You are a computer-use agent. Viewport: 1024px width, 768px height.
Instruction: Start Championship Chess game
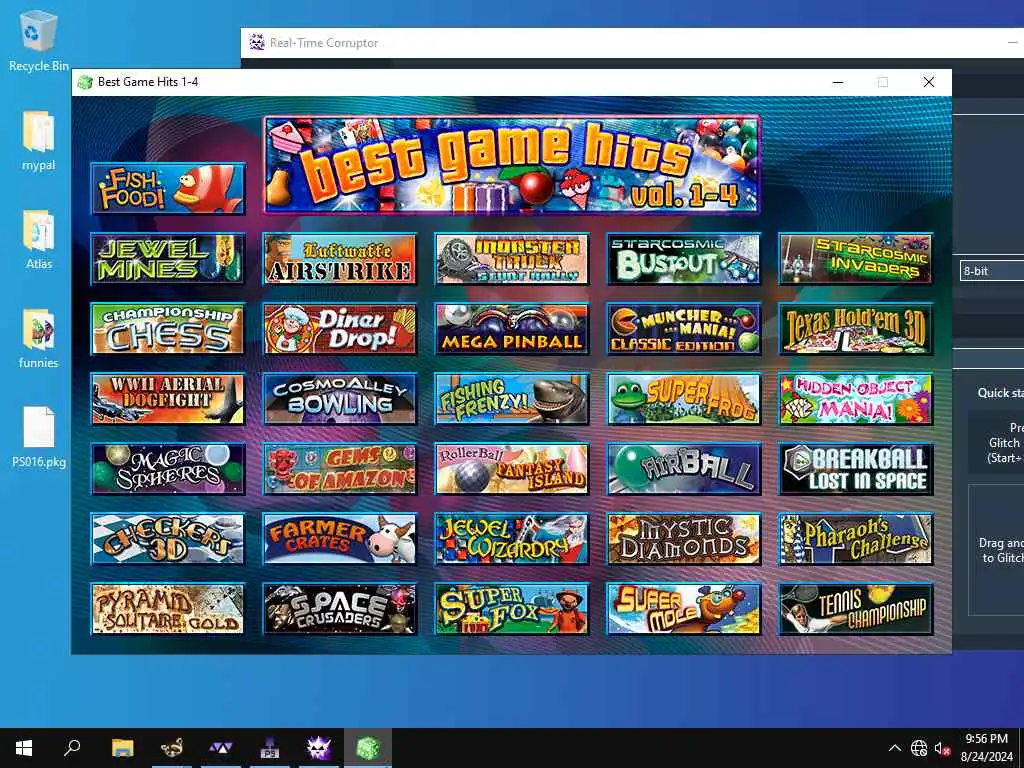pyautogui.click(x=168, y=329)
